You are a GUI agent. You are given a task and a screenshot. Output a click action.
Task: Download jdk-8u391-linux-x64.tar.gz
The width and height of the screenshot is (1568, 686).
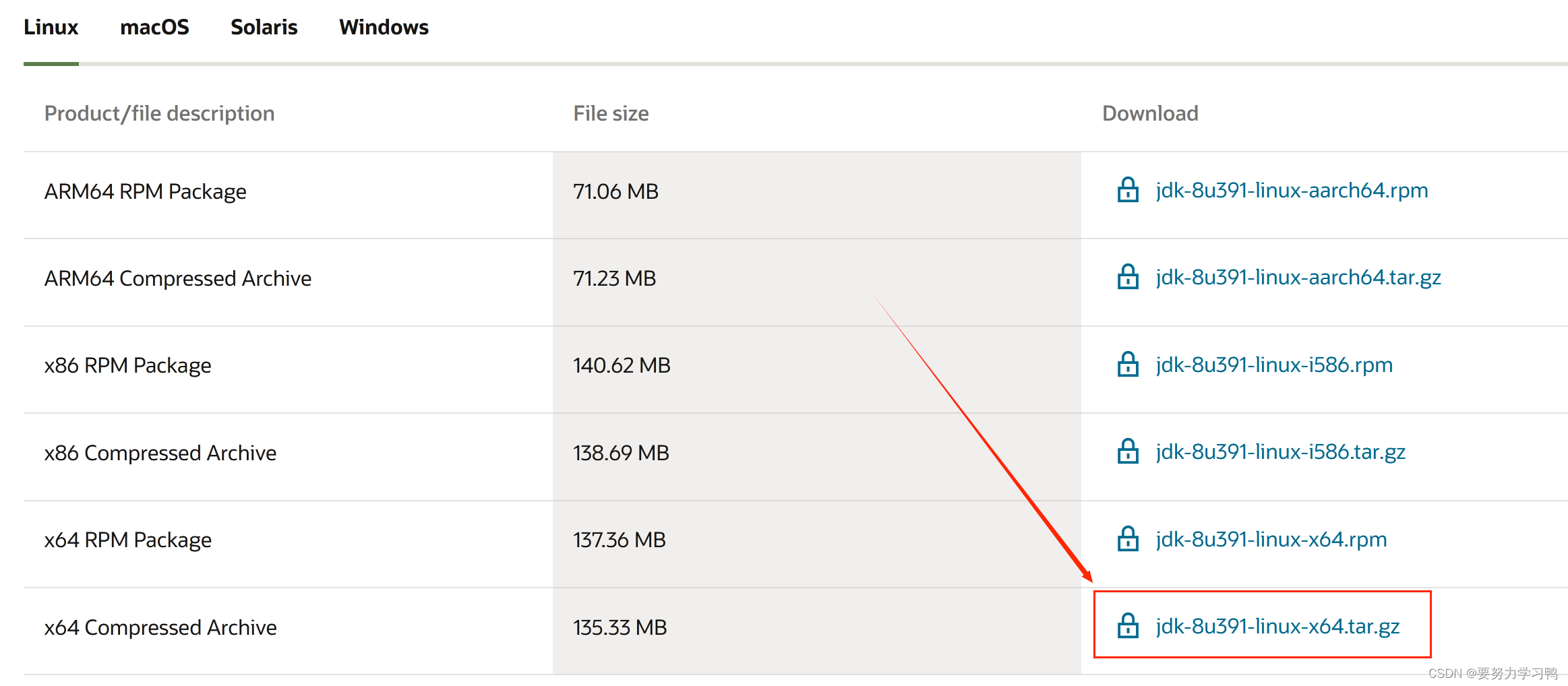1277,627
